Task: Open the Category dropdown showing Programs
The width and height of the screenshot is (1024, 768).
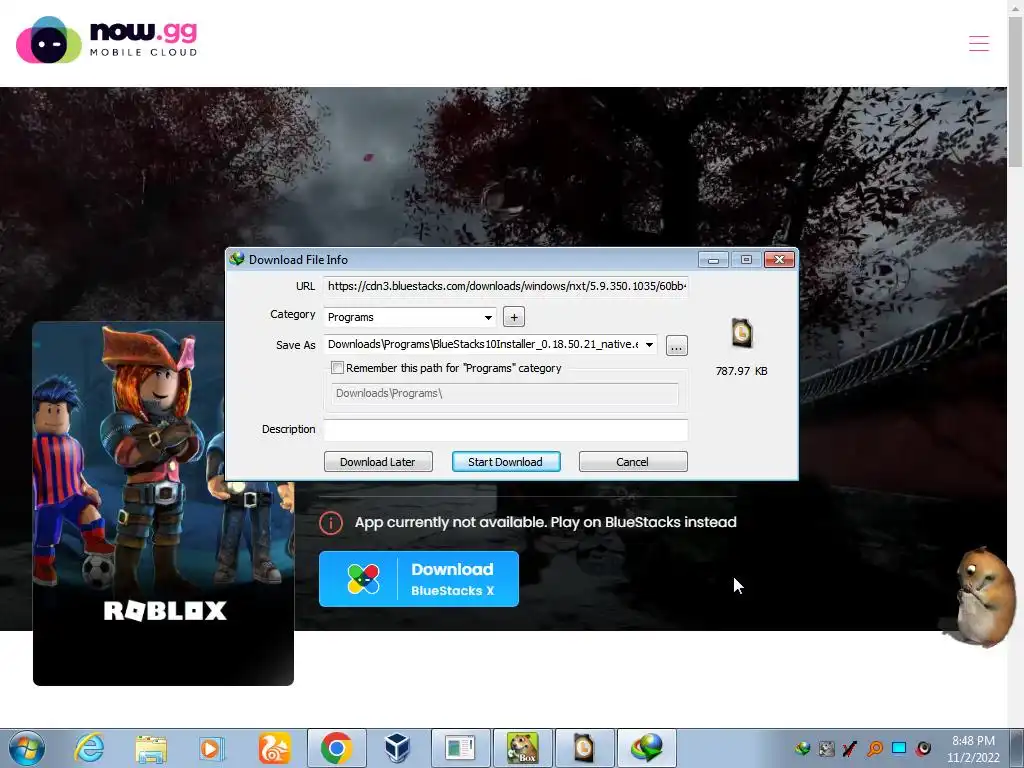Action: click(410, 317)
